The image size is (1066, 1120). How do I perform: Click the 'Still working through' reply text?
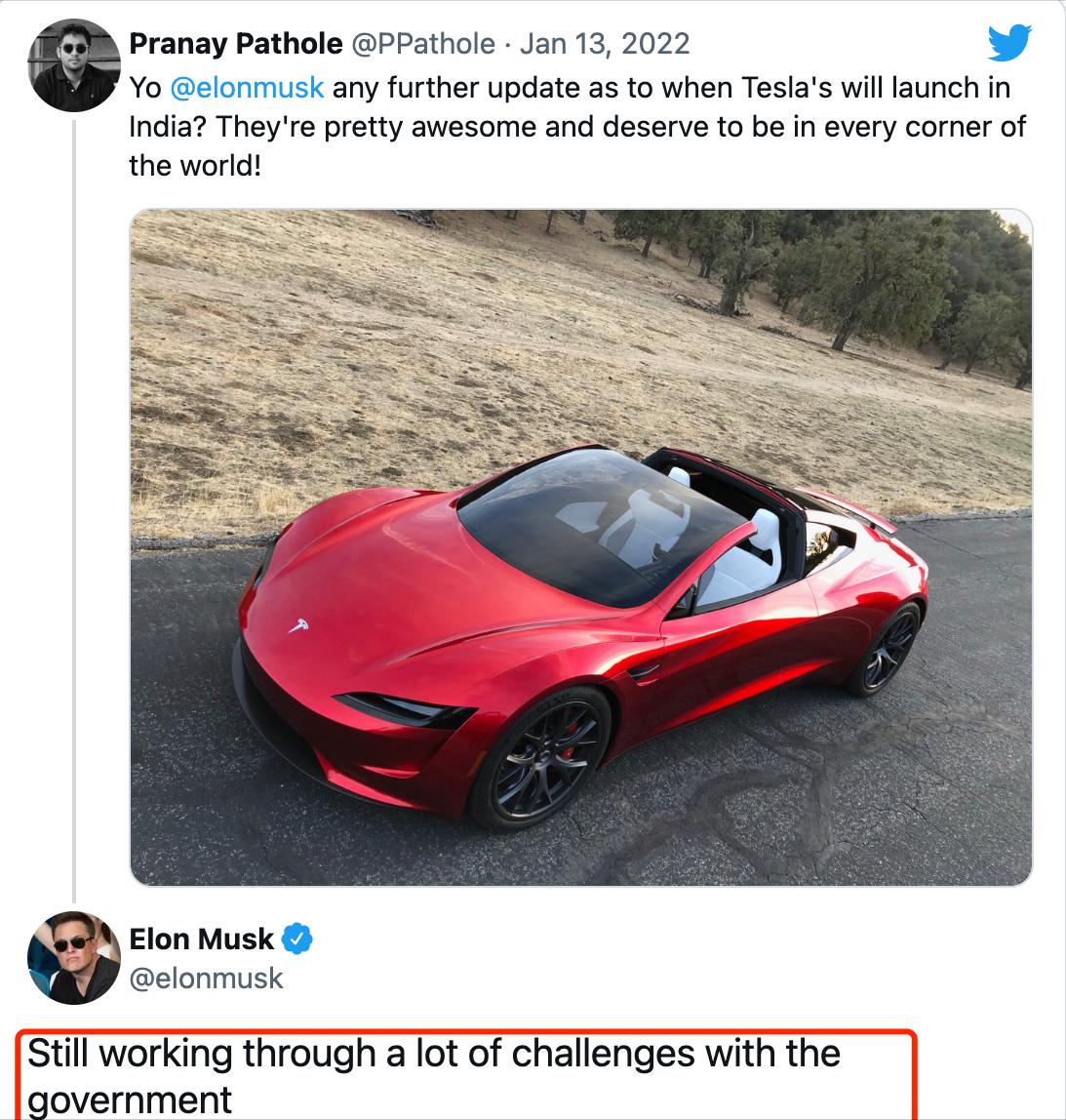pyautogui.click(x=434, y=1075)
